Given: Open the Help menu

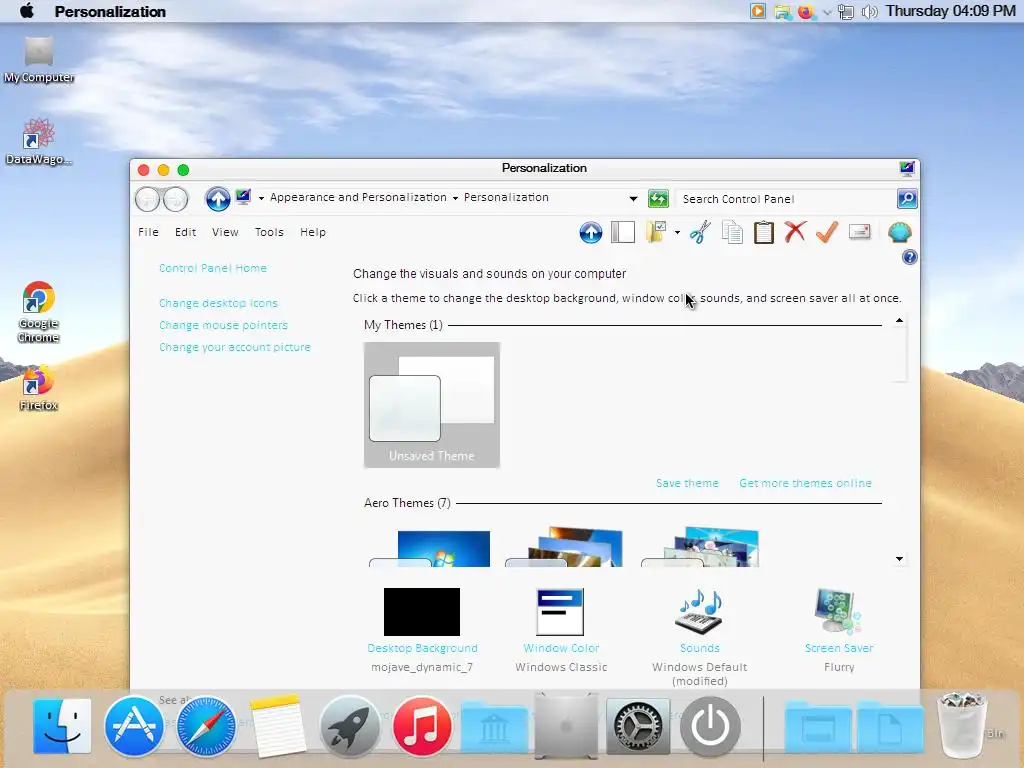Looking at the screenshot, I should tap(313, 232).
